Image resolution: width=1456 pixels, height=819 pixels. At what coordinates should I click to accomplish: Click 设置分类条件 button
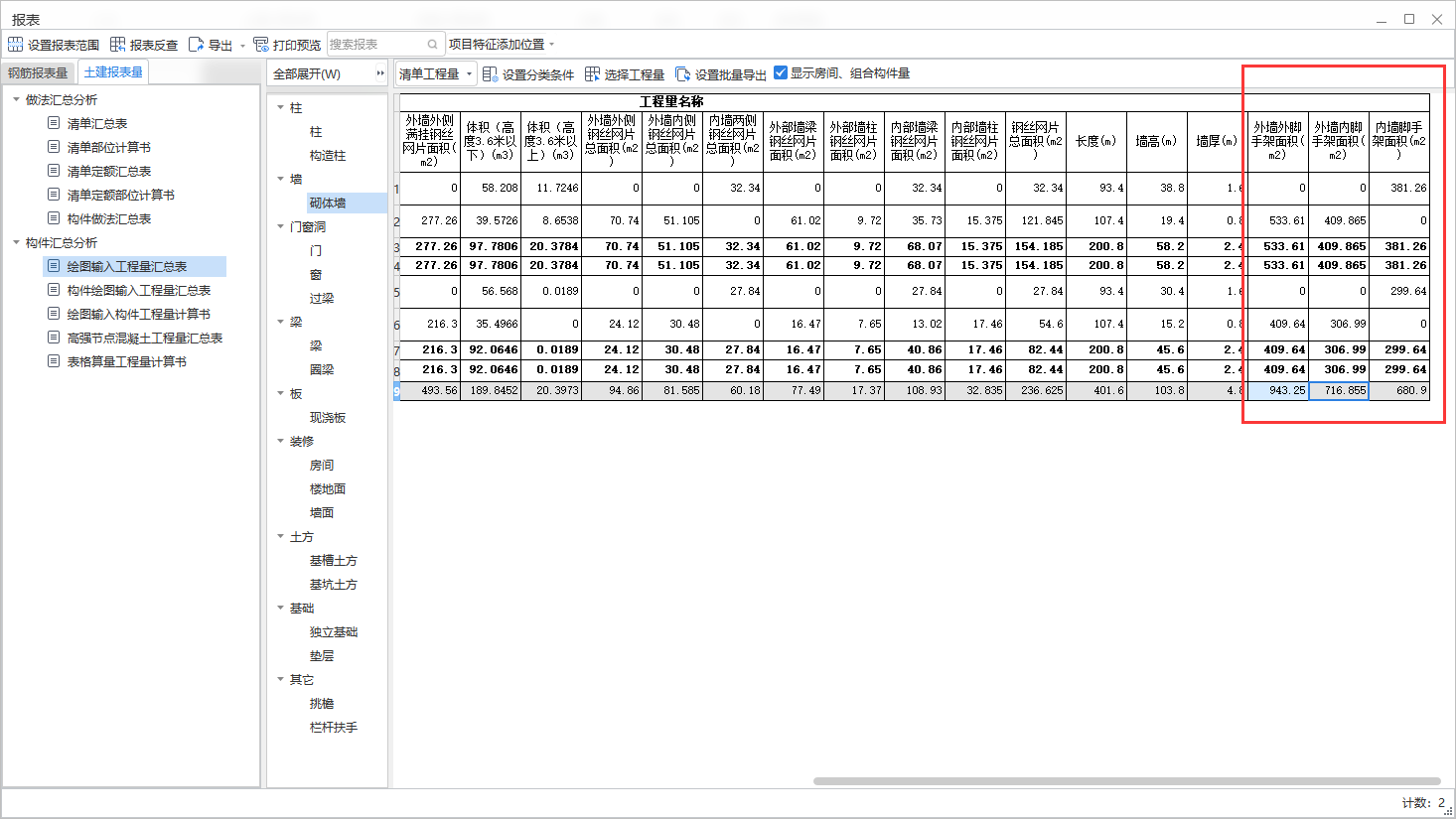[528, 74]
